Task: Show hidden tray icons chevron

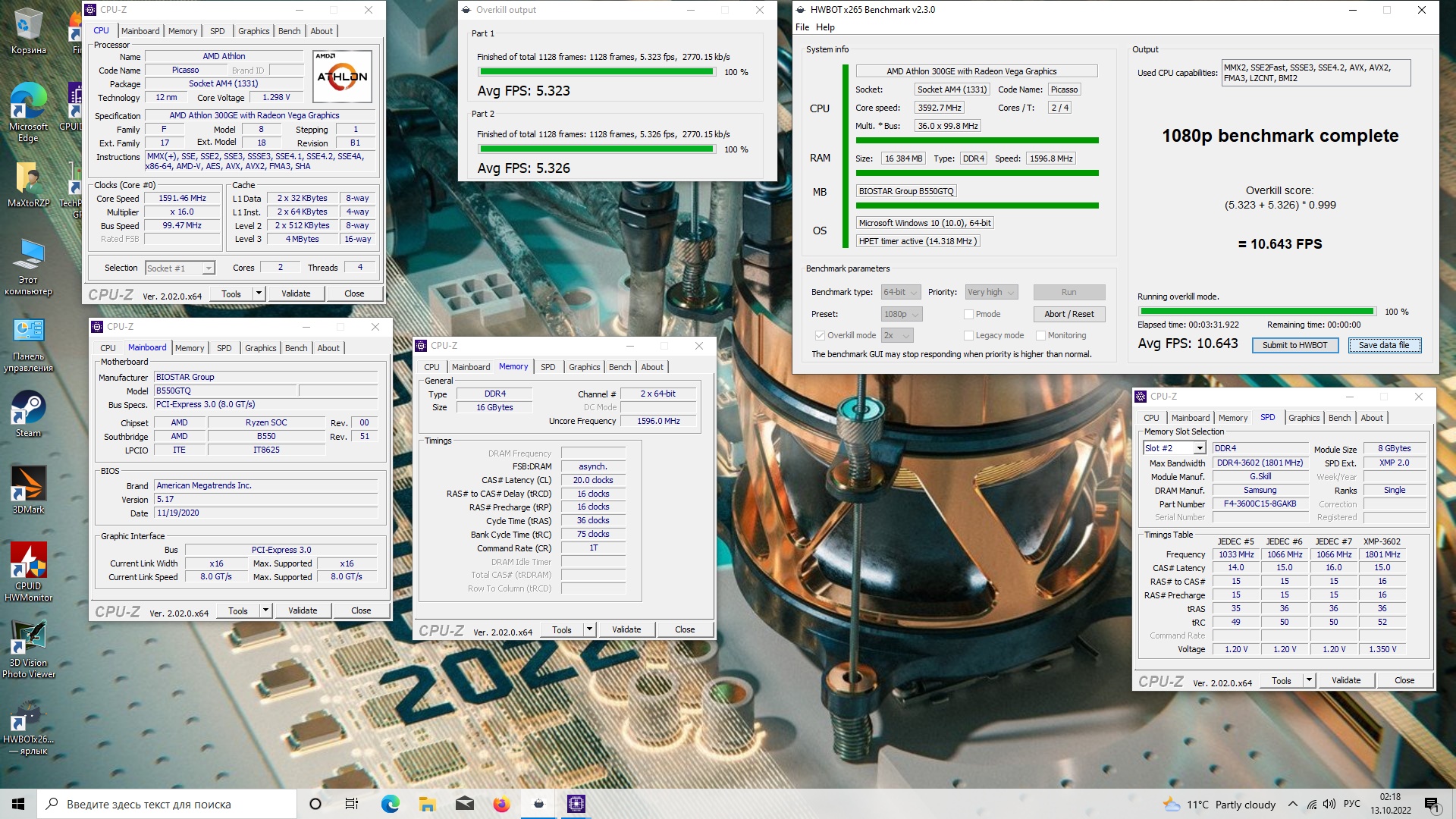Action: coord(1292,805)
